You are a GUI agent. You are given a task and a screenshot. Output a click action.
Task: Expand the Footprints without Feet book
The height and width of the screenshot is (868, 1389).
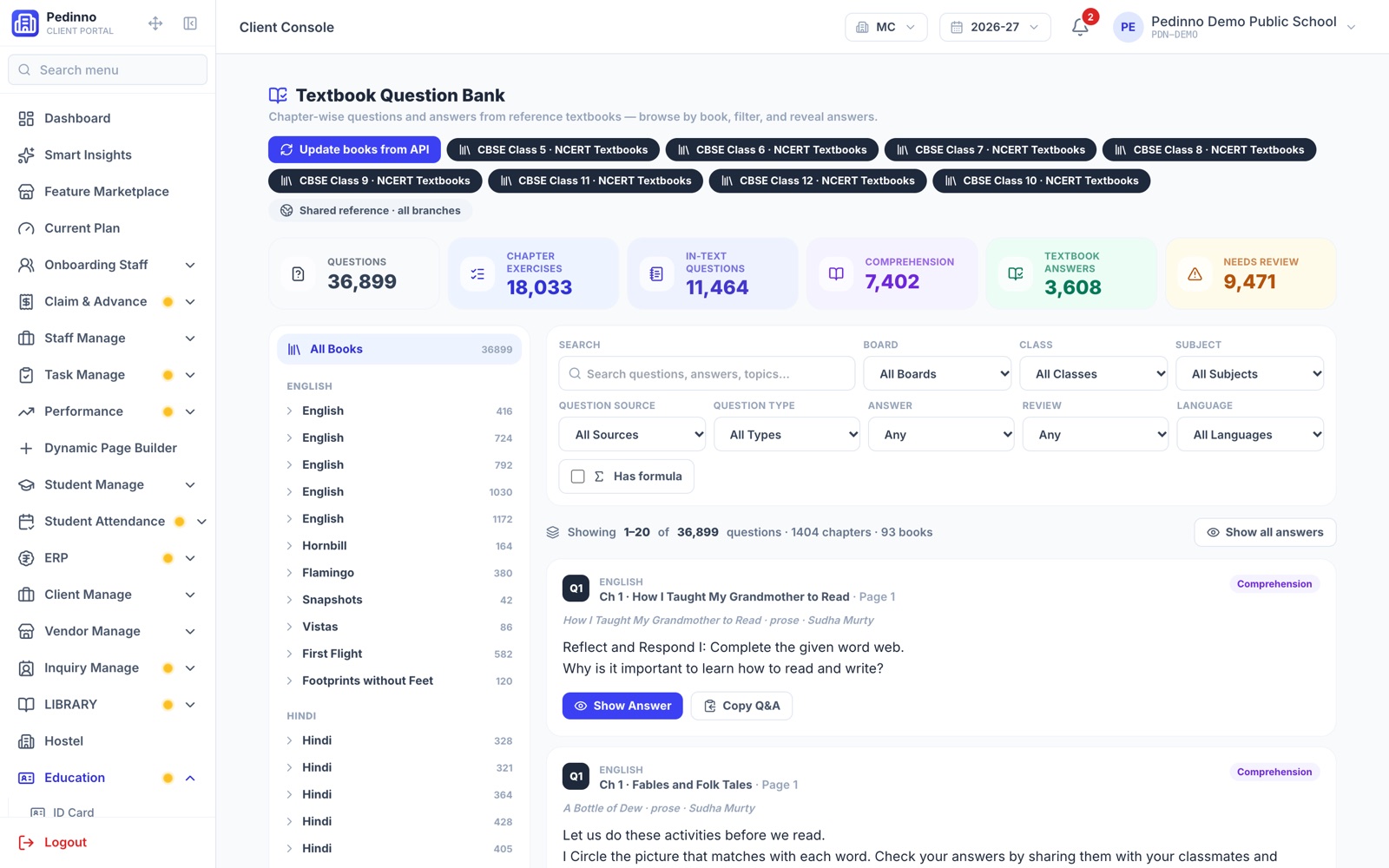pyautogui.click(x=399, y=681)
